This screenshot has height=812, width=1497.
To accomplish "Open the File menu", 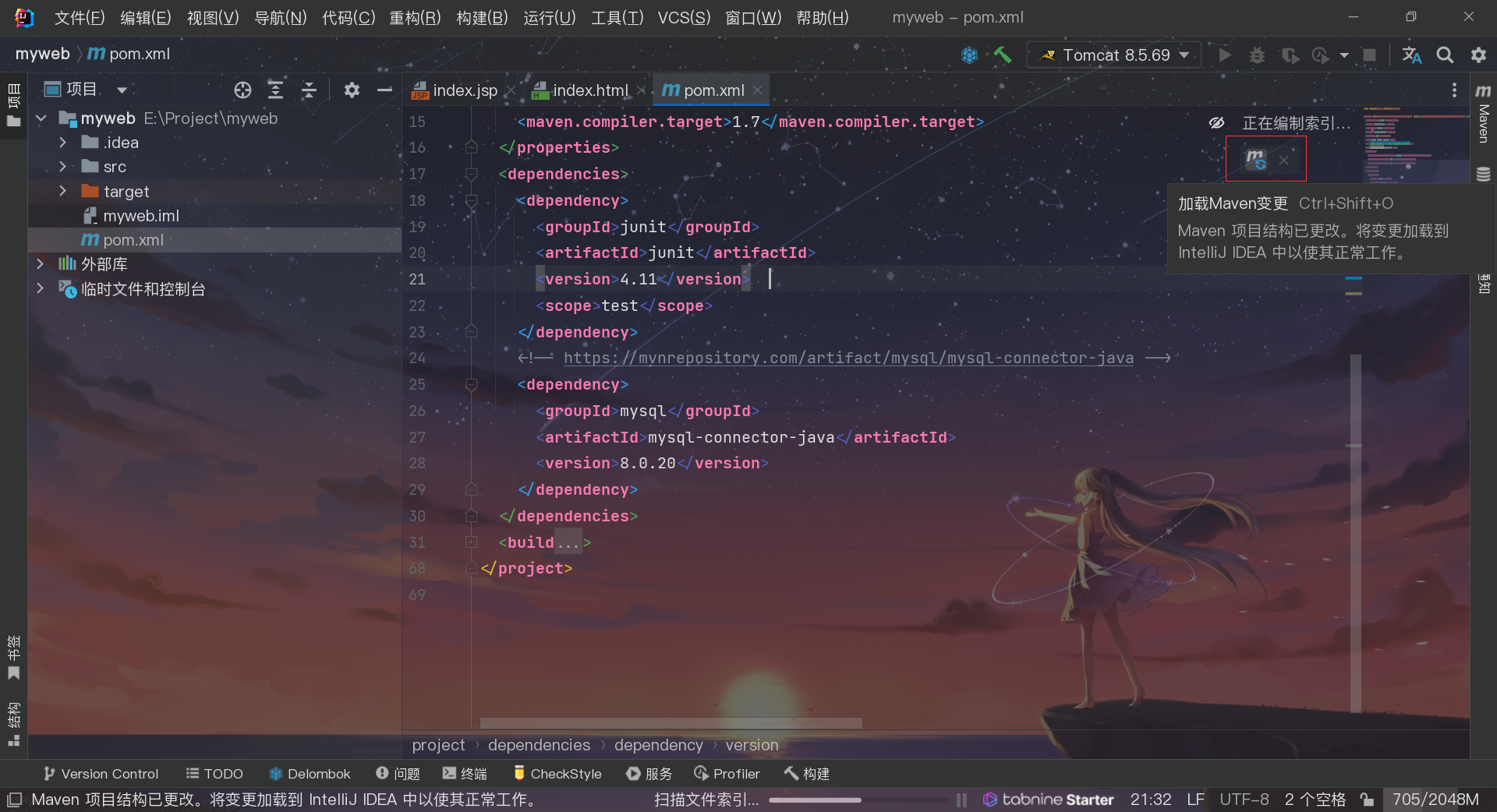I will click(80, 17).
